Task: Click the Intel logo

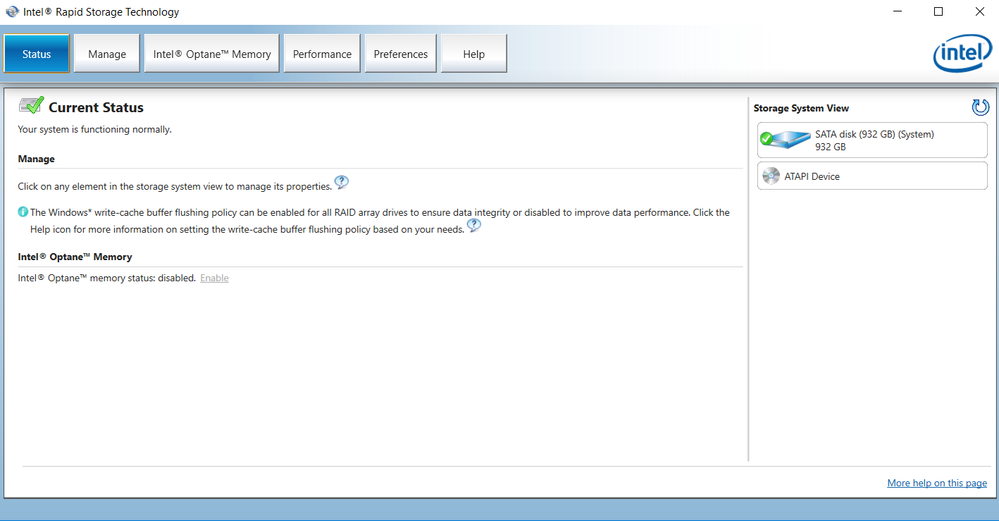Action: coord(962,54)
